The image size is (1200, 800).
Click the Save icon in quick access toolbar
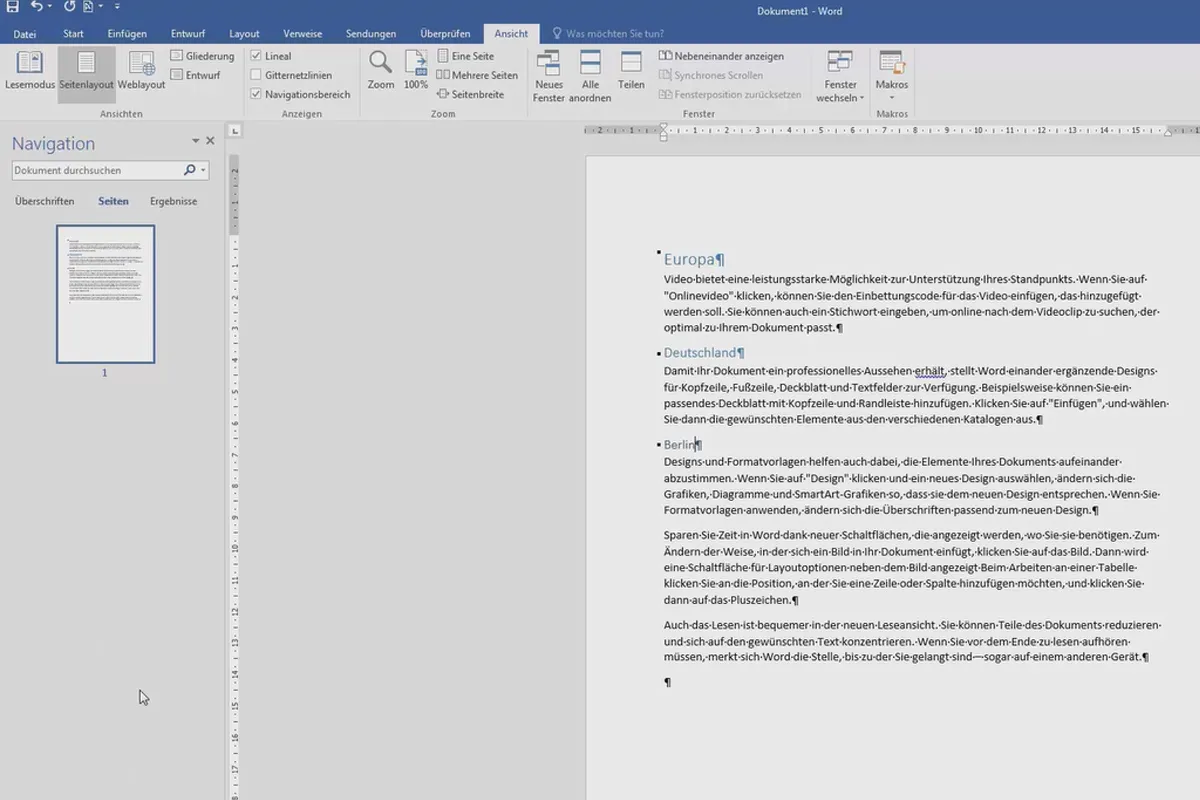tap(13, 7)
